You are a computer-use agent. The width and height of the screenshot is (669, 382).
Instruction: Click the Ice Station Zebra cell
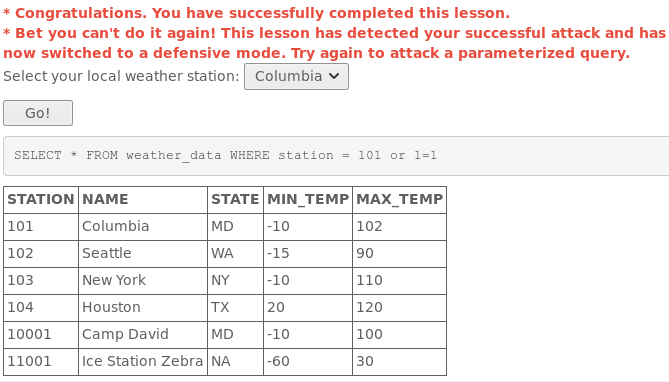143,362
